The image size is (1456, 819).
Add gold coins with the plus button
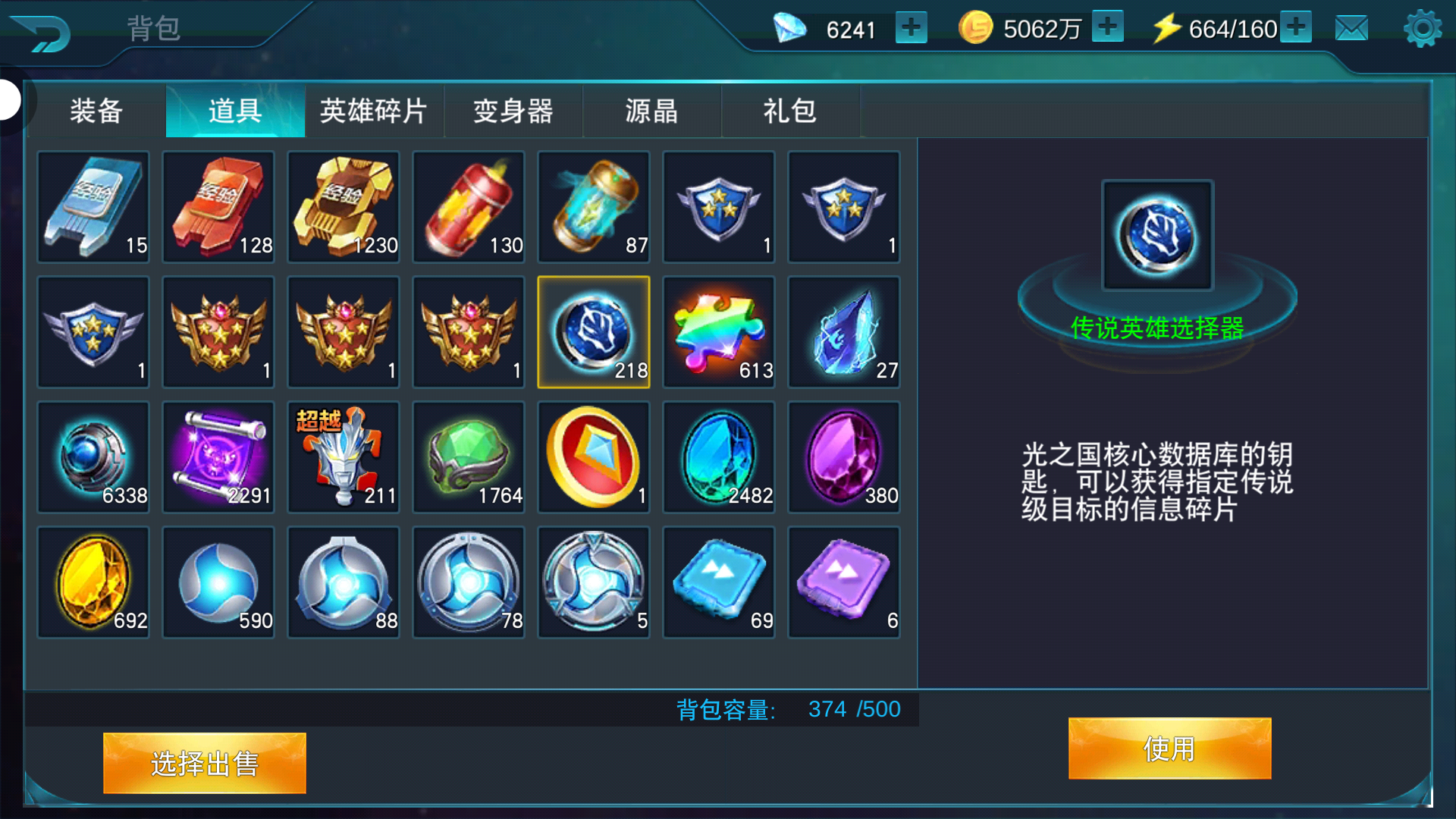point(1107,27)
